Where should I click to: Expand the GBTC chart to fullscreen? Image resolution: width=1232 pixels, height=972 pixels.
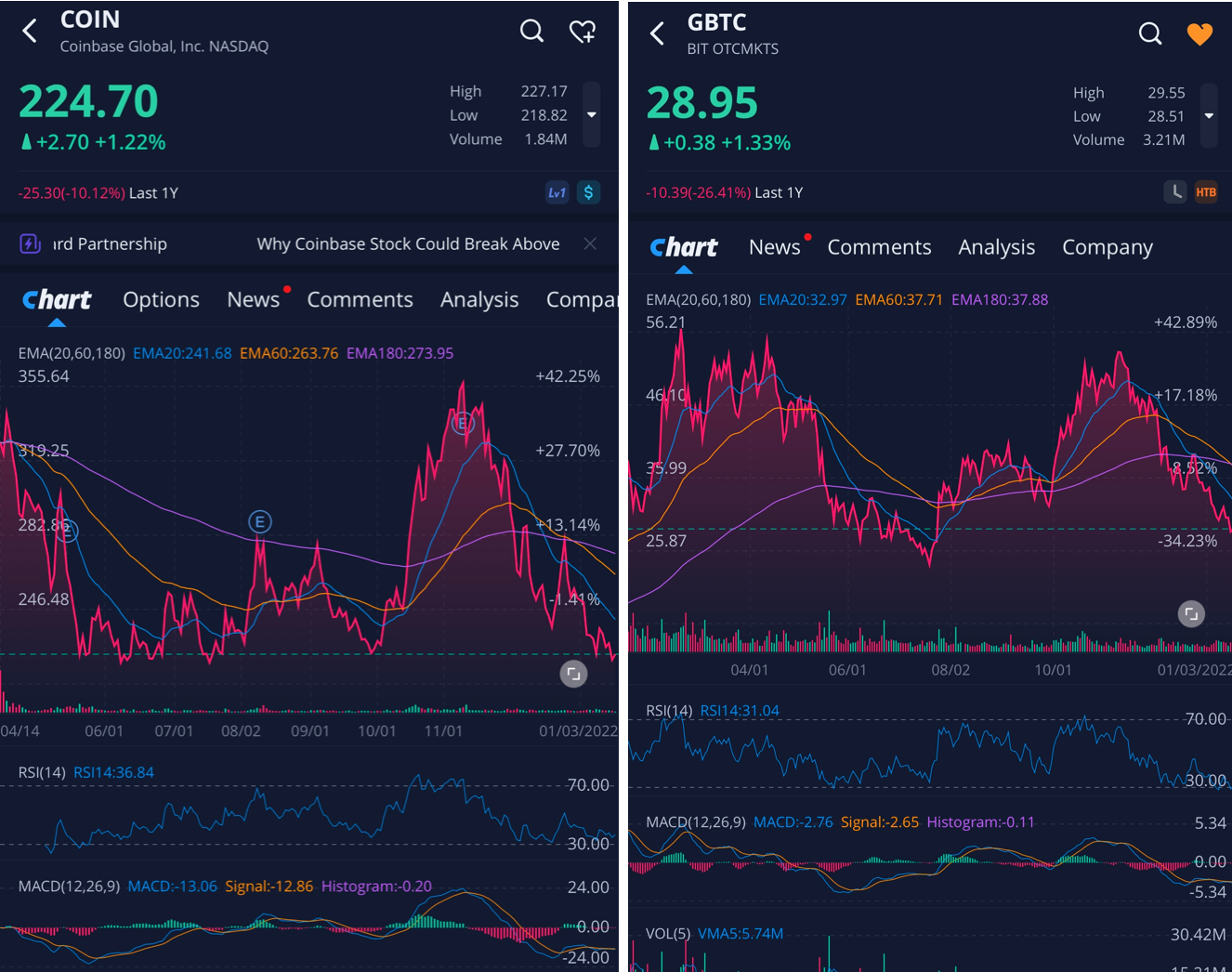click(x=1191, y=613)
